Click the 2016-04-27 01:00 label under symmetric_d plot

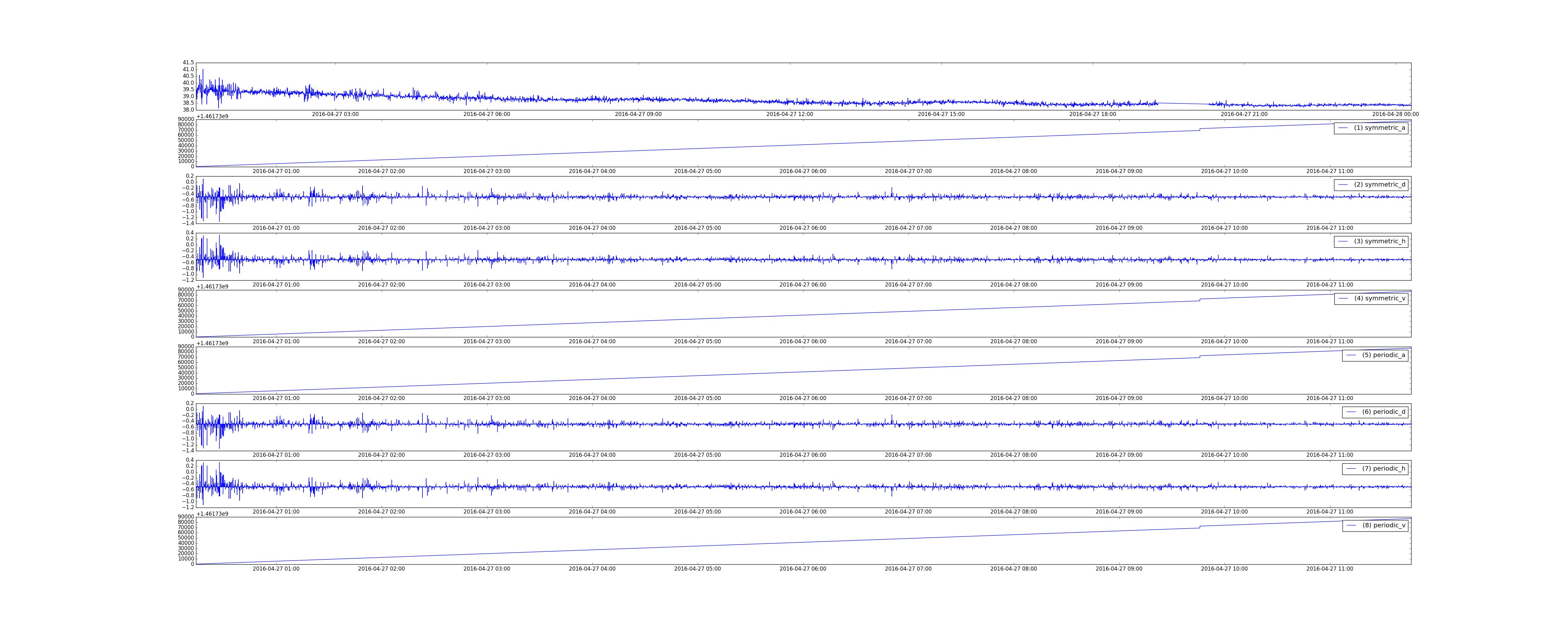(276, 228)
